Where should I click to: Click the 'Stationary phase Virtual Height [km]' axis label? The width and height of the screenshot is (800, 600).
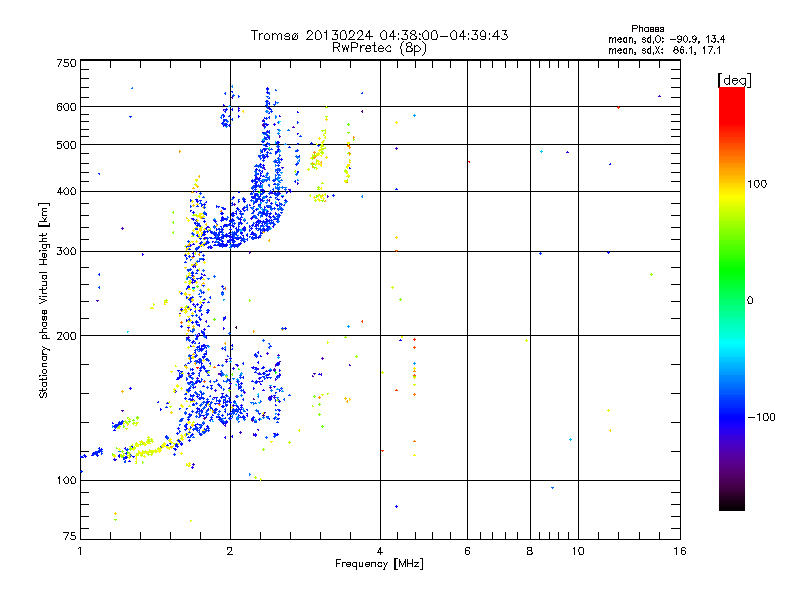pos(44,301)
